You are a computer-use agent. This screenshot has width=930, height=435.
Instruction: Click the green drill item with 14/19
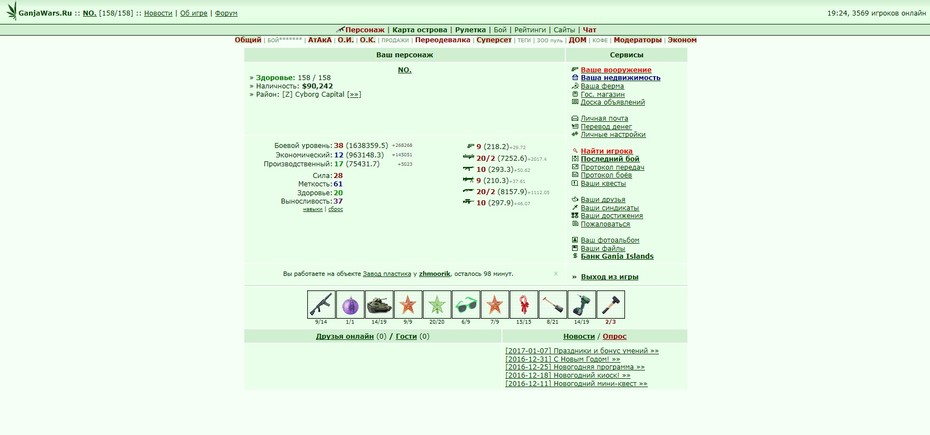click(x=582, y=304)
